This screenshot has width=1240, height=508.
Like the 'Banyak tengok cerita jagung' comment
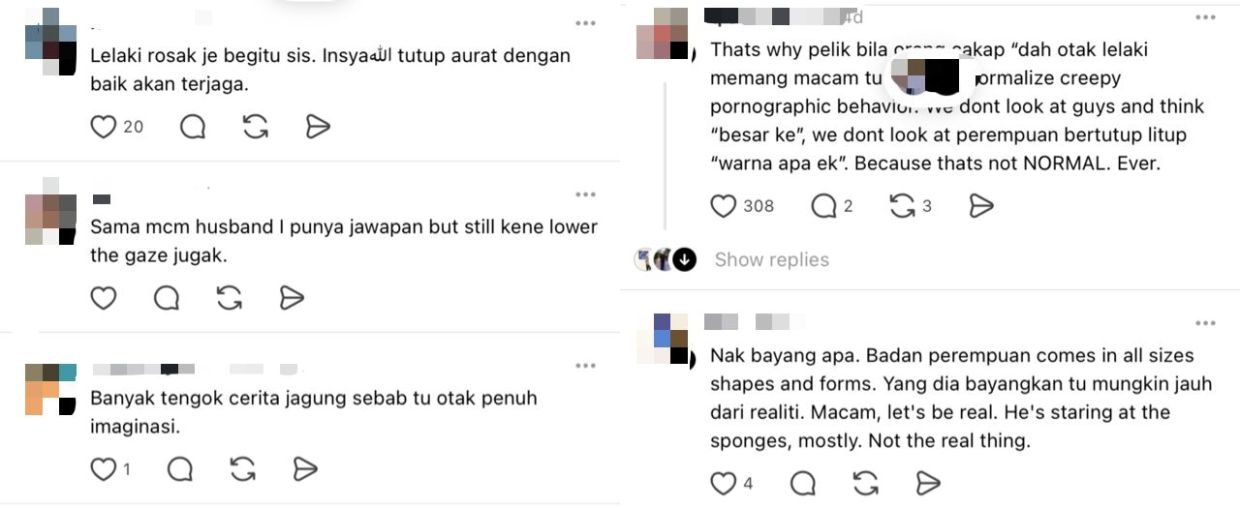click(104, 469)
